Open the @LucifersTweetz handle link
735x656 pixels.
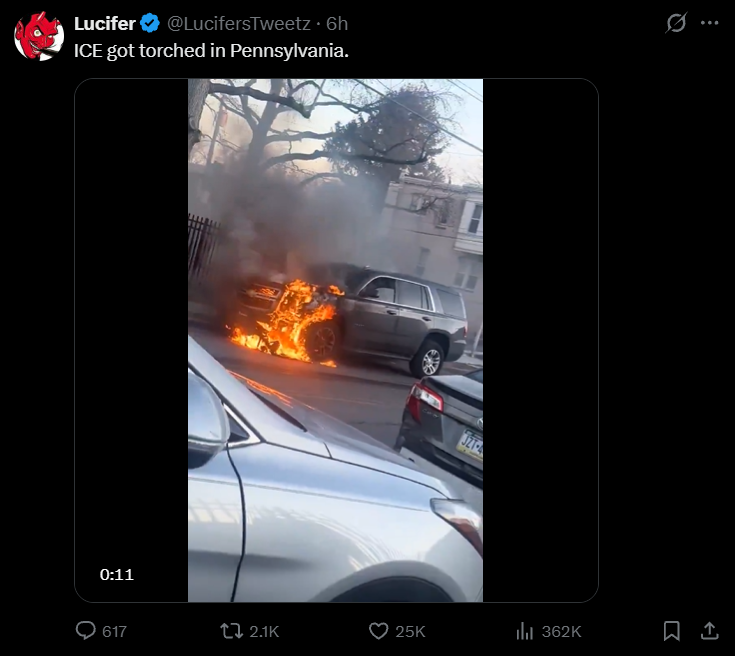point(239,23)
